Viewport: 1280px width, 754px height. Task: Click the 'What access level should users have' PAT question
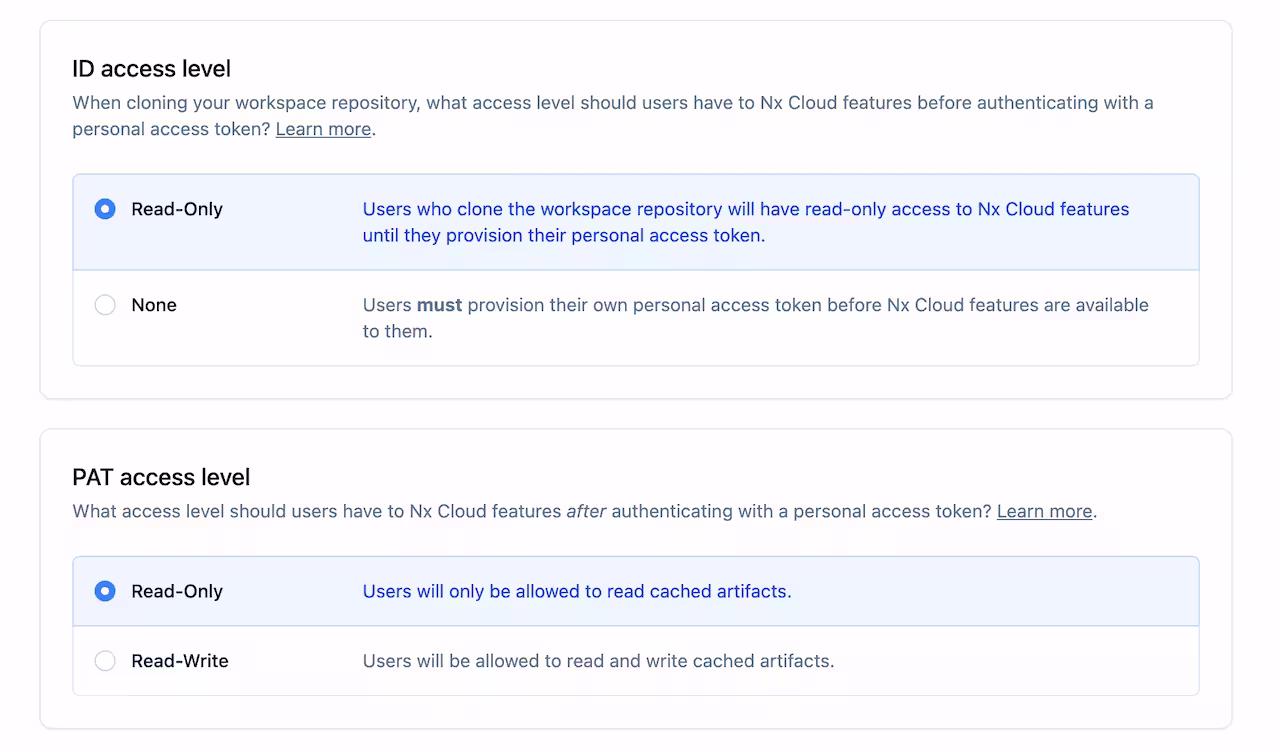coord(316,511)
